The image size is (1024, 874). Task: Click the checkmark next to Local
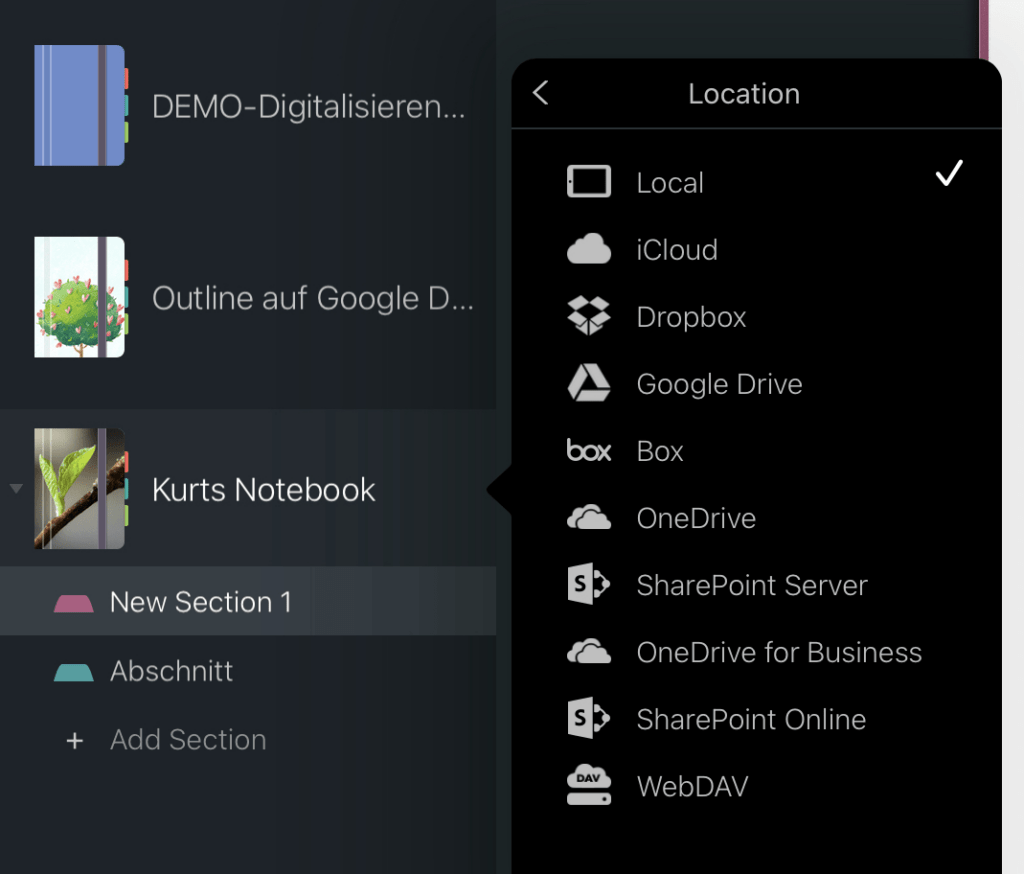click(x=949, y=173)
